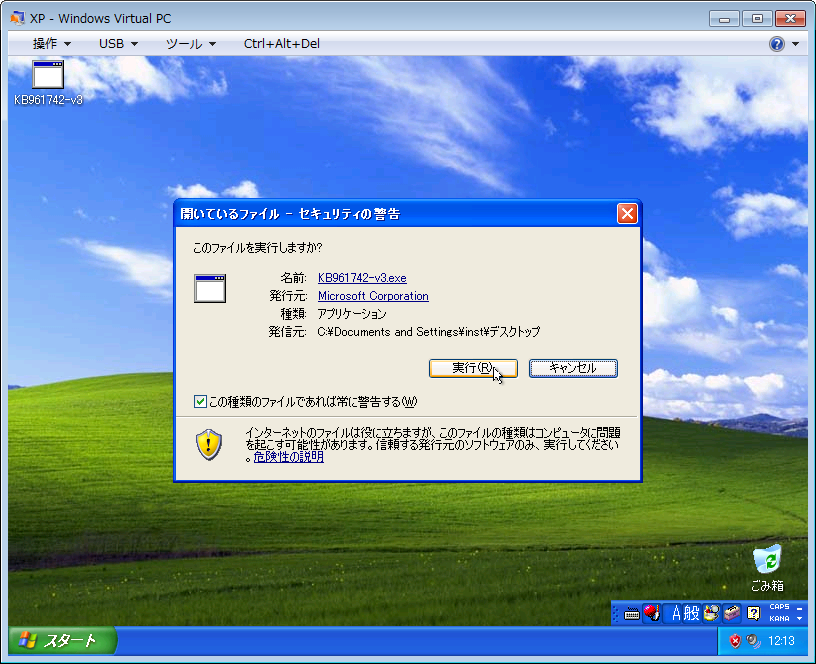Viewport: 816px width, 664px height.
Task: Click the キャンセル cancel button
Action: 573,368
